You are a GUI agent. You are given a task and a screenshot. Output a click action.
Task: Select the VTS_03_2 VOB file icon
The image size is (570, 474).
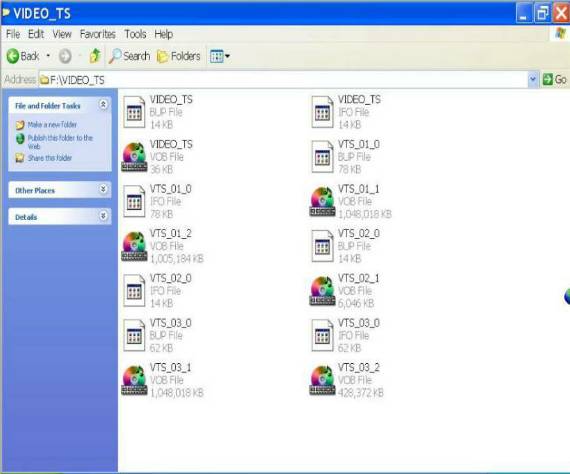point(322,380)
